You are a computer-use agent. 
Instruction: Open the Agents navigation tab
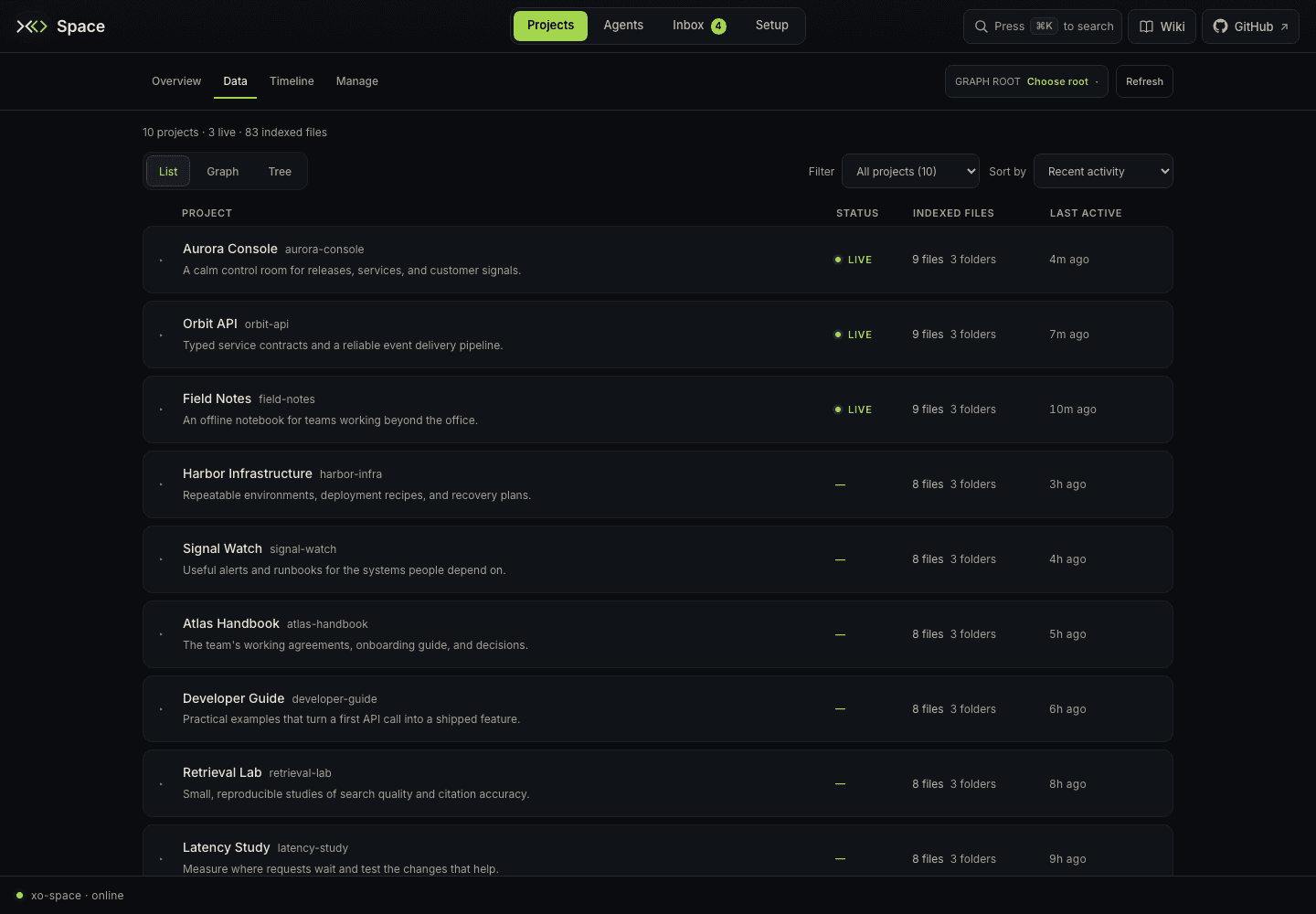point(623,26)
